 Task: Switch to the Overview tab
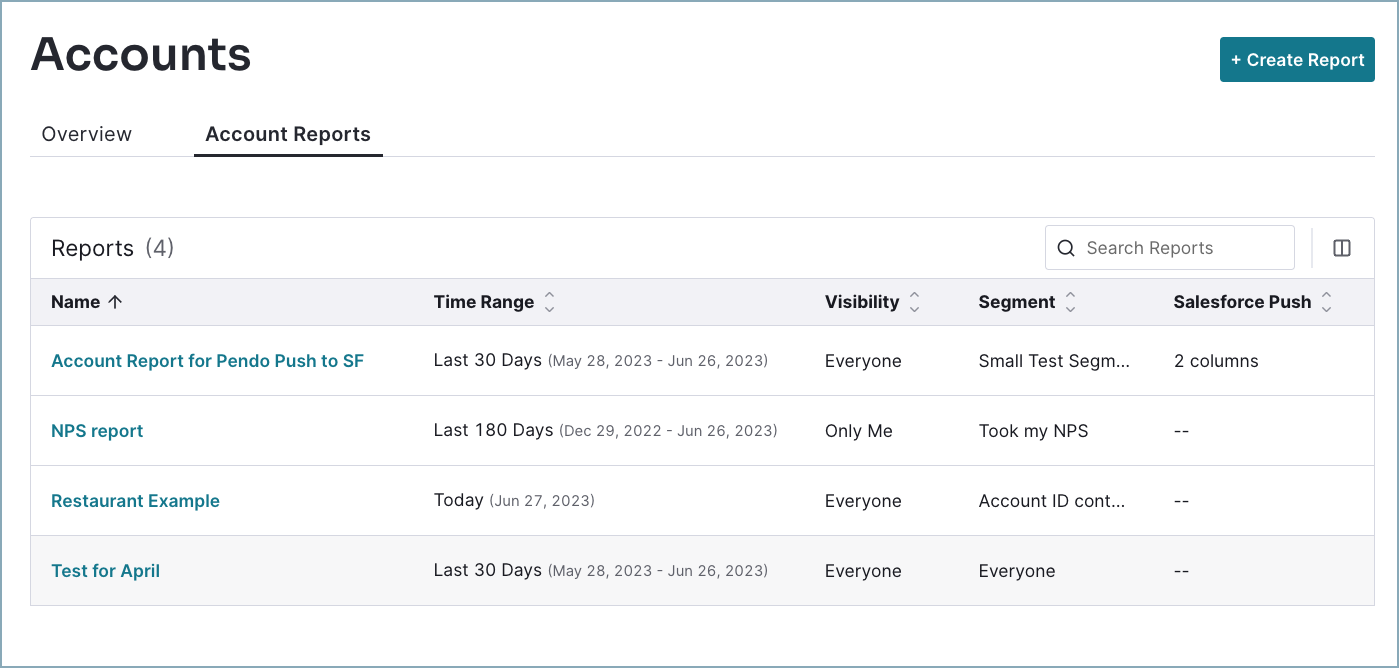(86, 133)
